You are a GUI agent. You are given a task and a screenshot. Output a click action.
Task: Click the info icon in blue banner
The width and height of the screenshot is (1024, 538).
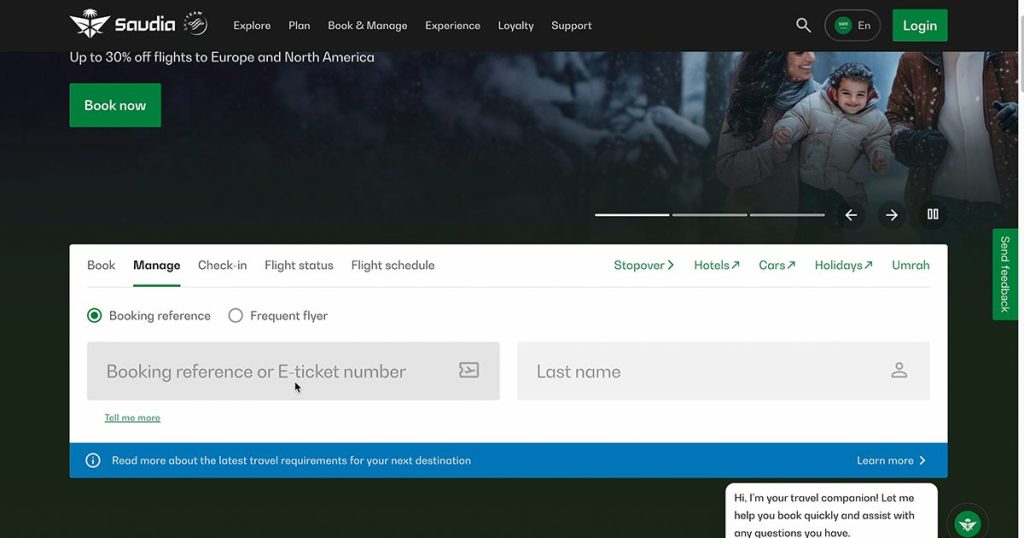(93, 461)
